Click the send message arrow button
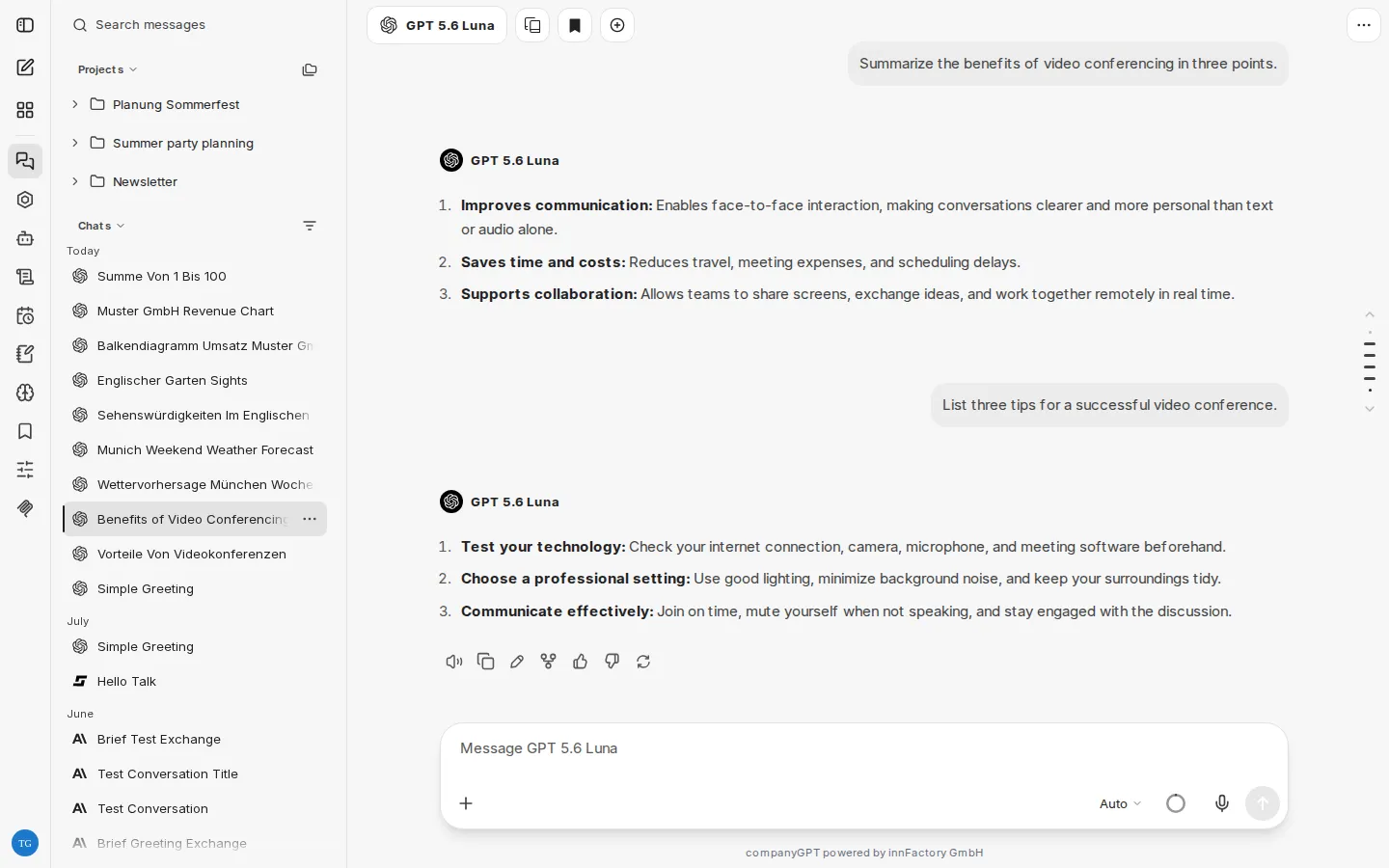 (1263, 803)
